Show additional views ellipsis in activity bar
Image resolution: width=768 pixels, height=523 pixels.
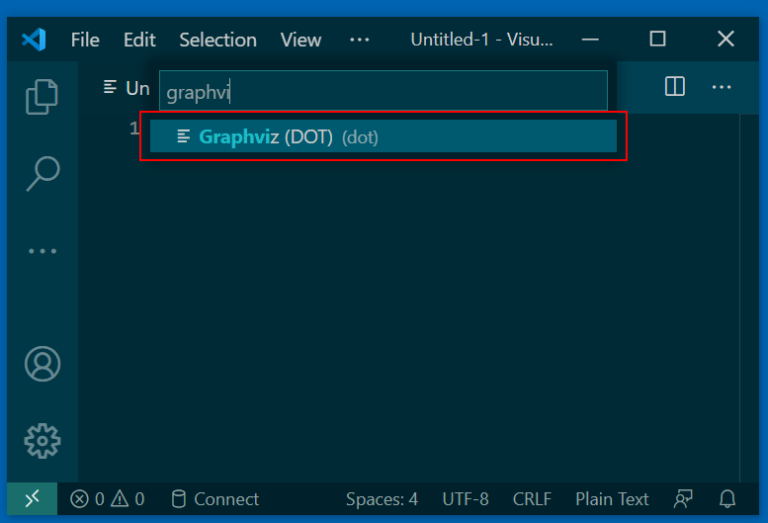coord(42,251)
